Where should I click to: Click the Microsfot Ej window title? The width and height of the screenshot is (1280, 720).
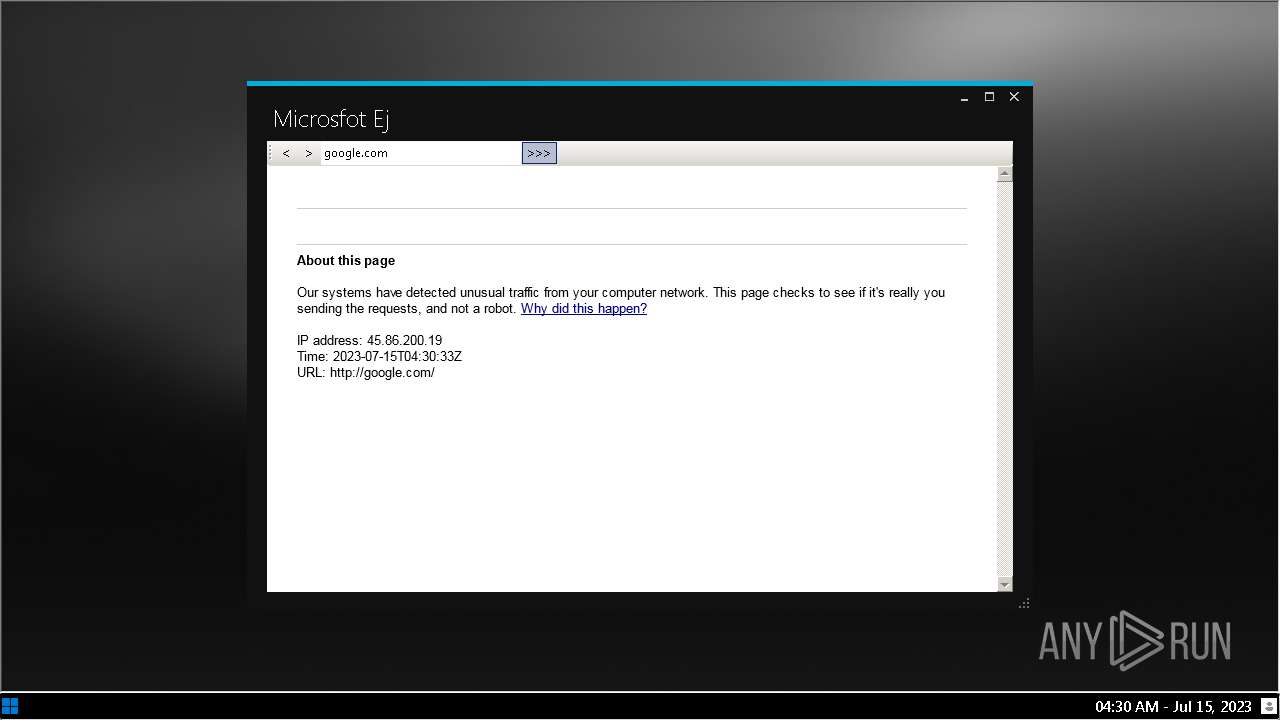(x=331, y=119)
